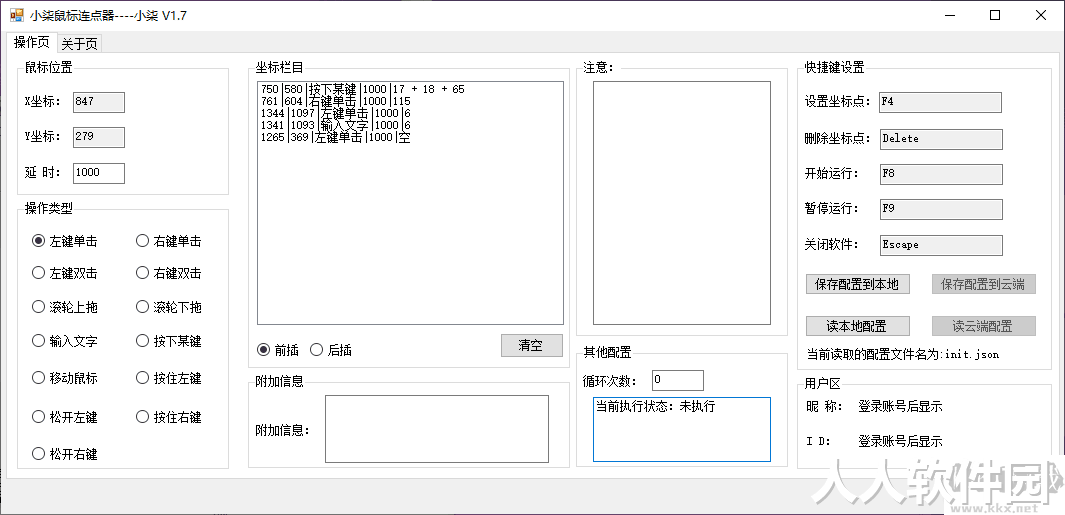Select the 按住左键 option
The width and height of the screenshot is (1065, 515).
coord(168,378)
